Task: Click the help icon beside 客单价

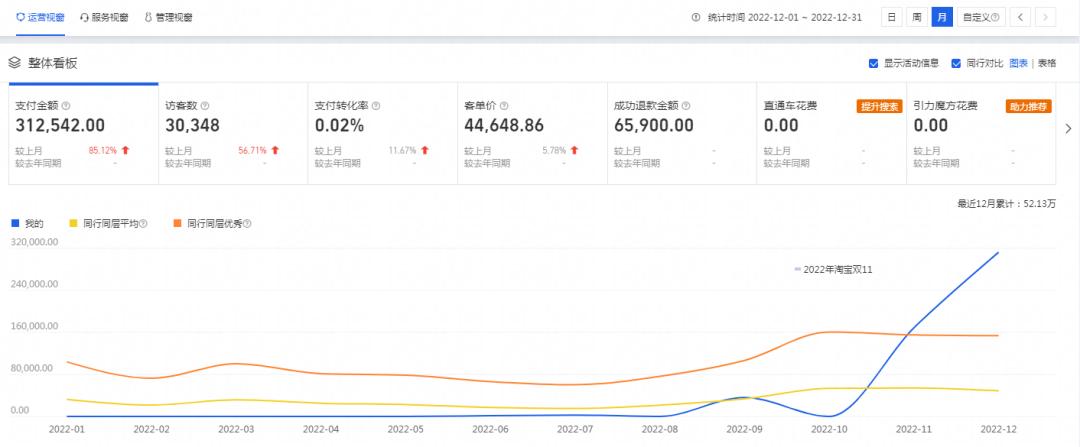Action: pyautogui.click(x=504, y=105)
